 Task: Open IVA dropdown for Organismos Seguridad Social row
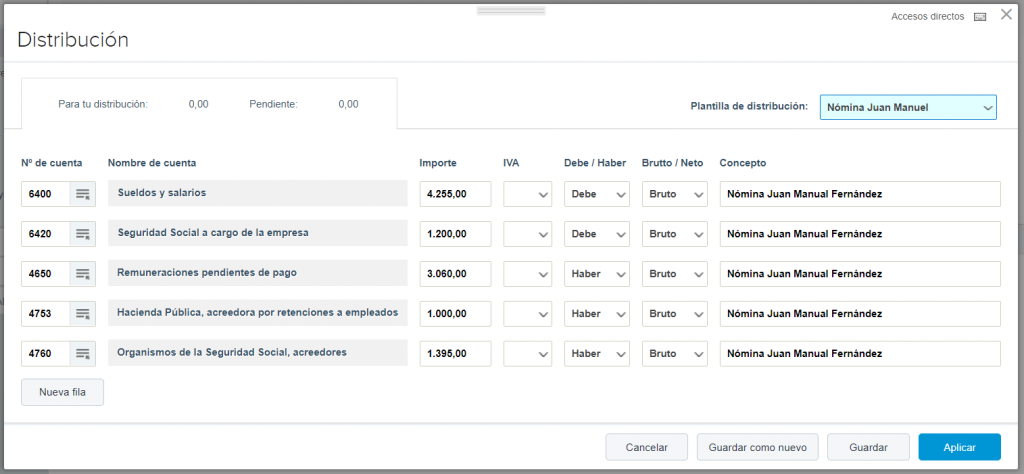(528, 354)
